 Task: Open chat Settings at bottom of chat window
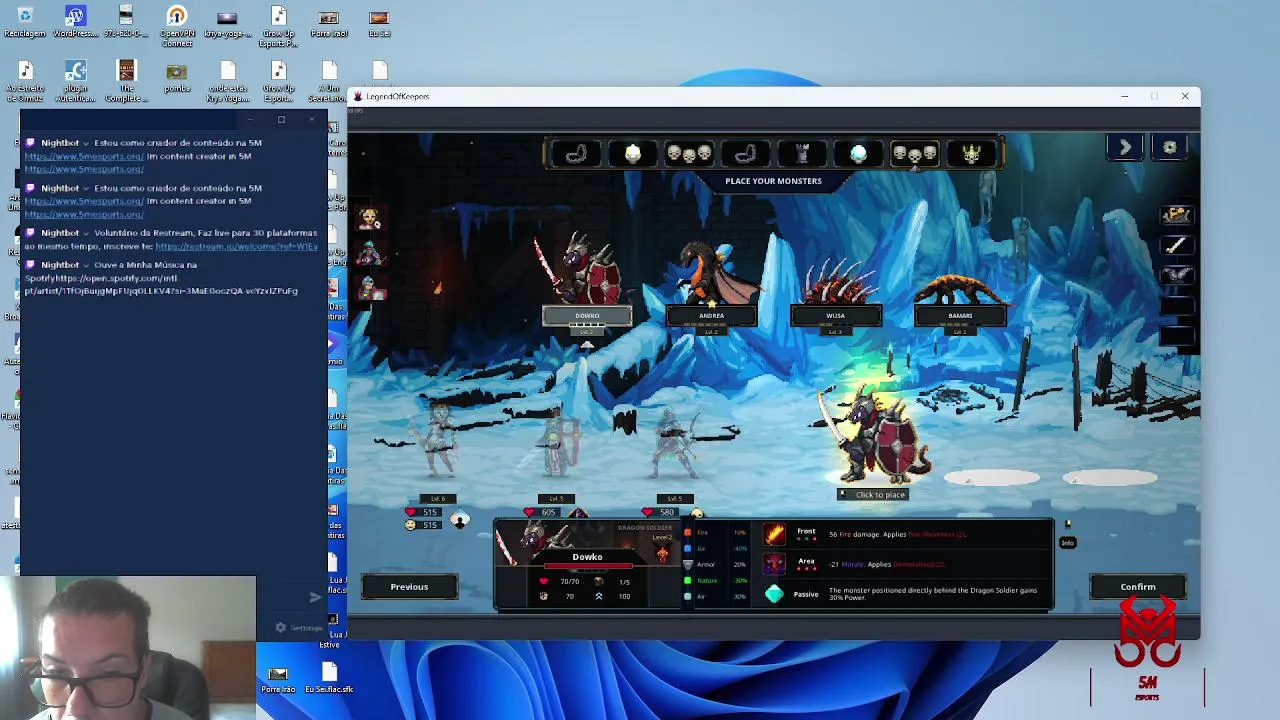(x=299, y=628)
